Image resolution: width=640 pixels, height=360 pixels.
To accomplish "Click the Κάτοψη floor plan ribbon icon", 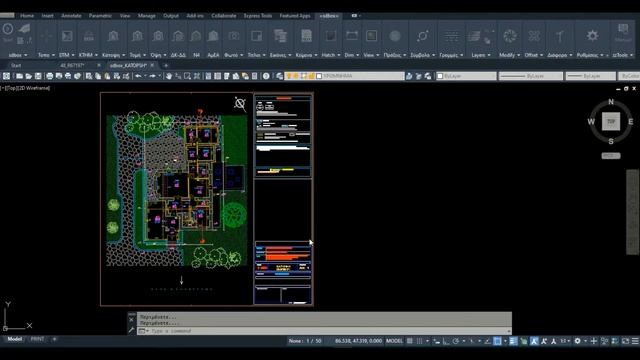I will (113, 36).
